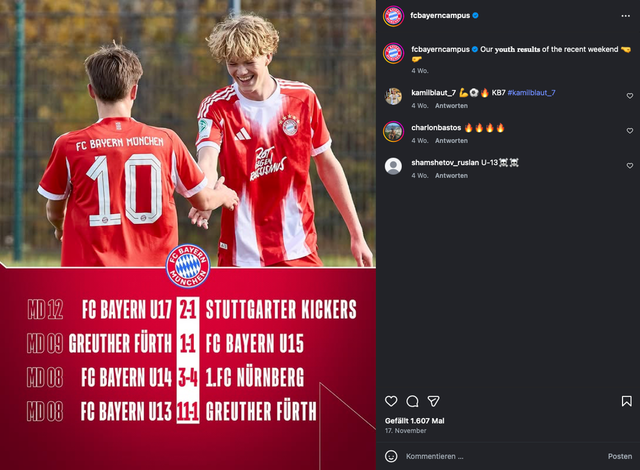Image resolution: width=640 pixels, height=470 pixels.
Task: View likes list 'Gefällt 1.607 Mal'
Action: [415, 421]
